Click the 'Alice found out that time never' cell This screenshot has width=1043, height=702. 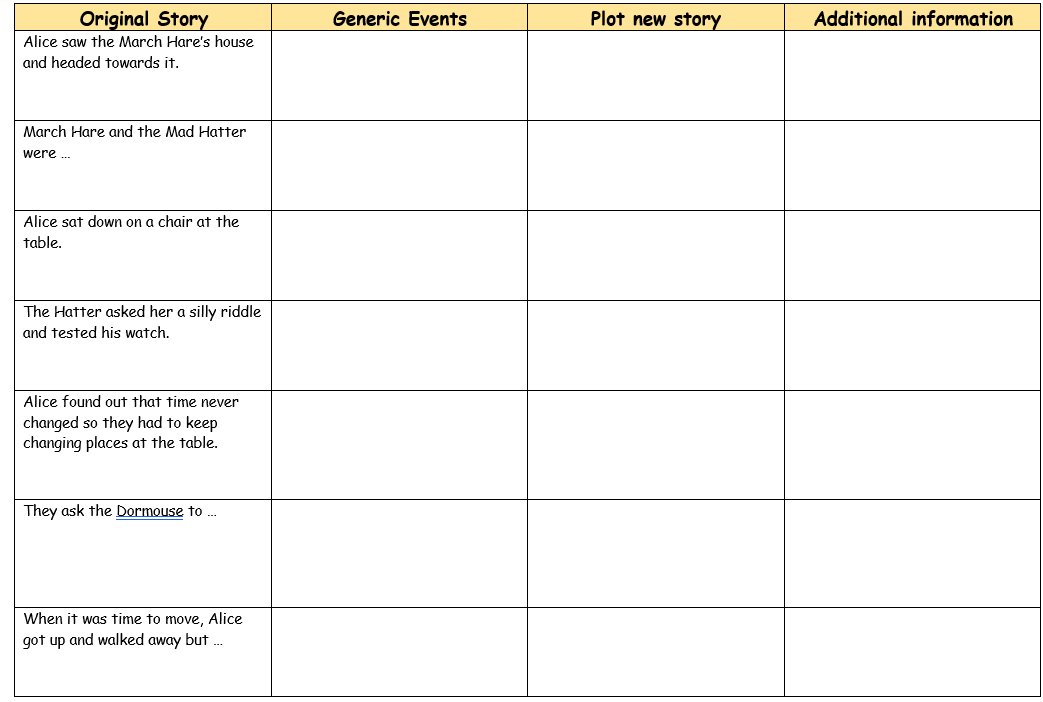(143, 445)
